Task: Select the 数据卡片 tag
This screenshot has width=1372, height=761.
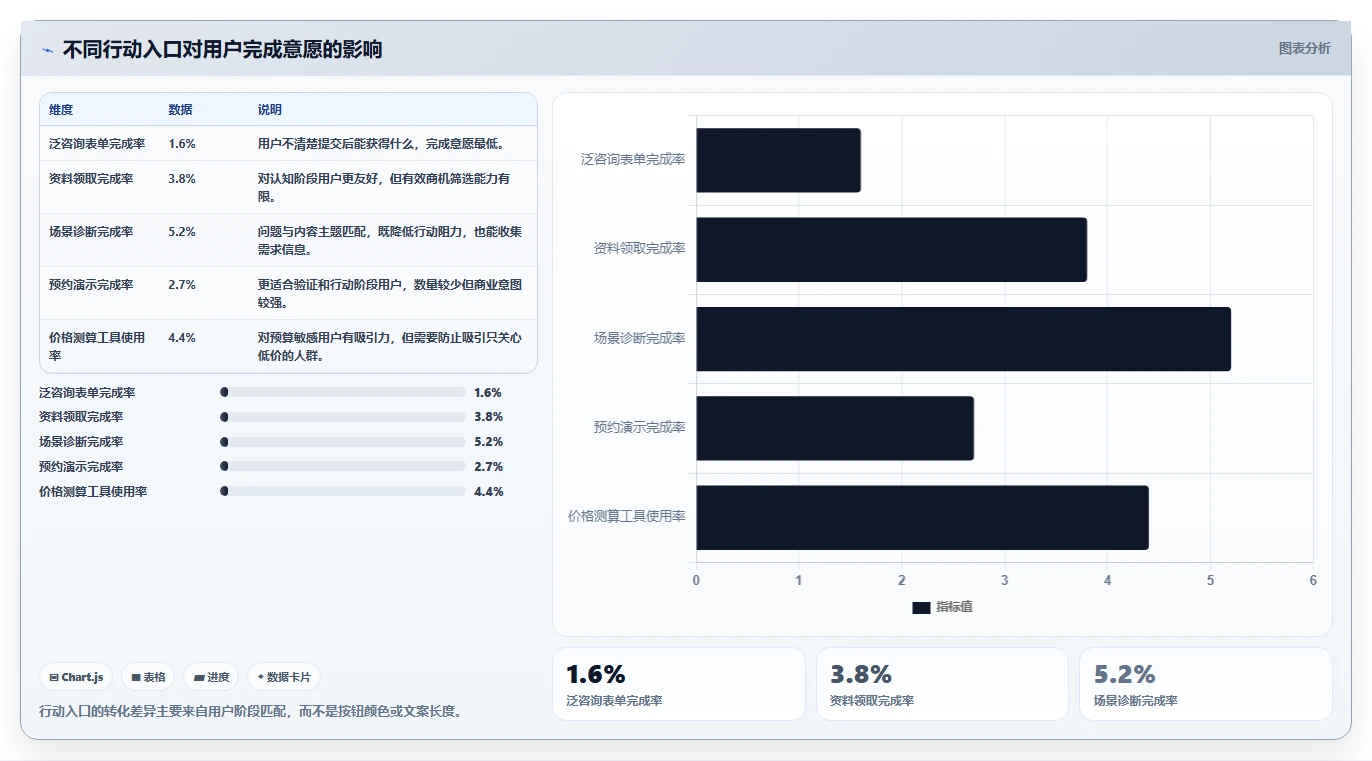Action: tap(284, 677)
